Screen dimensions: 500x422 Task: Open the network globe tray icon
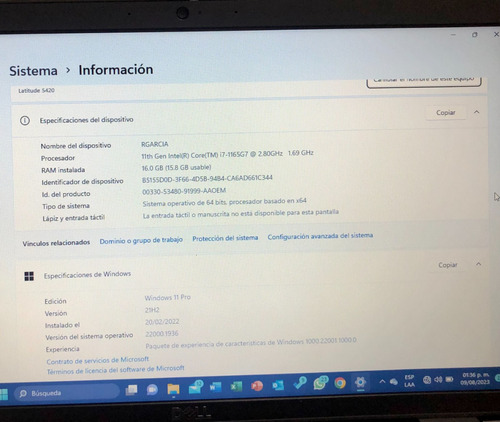coord(427,380)
